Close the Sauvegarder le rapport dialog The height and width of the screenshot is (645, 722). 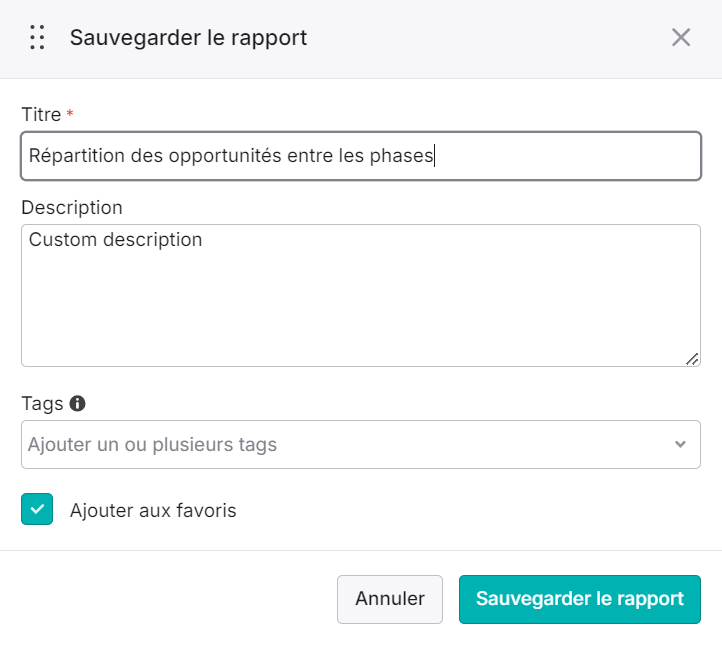pos(681,37)
